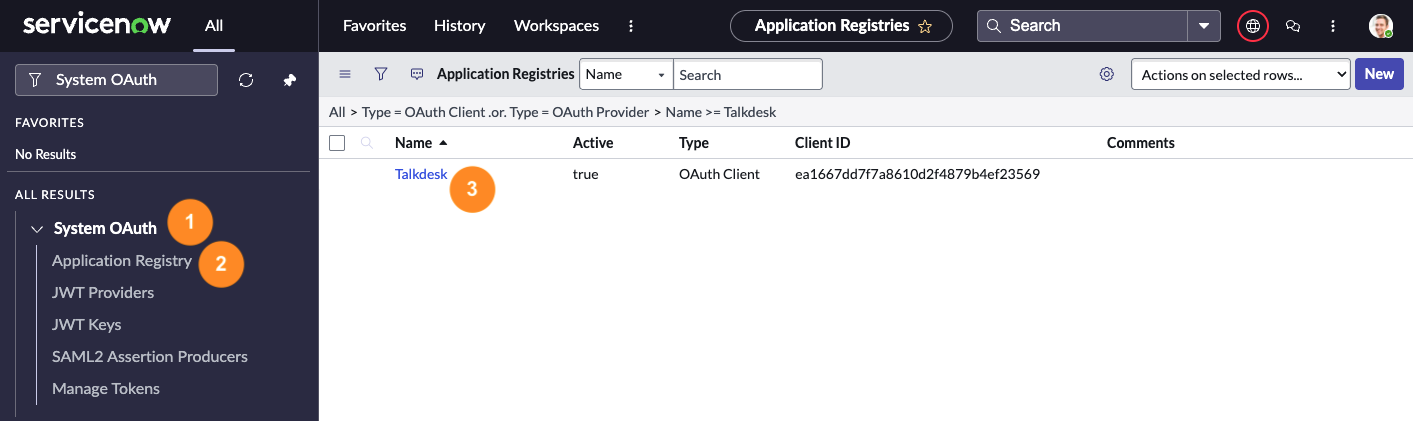The width and height of the screenshot is (1413, 421).
Task: Click the Client ID value ea1667dd7f7a...
Action: [918, 174]
